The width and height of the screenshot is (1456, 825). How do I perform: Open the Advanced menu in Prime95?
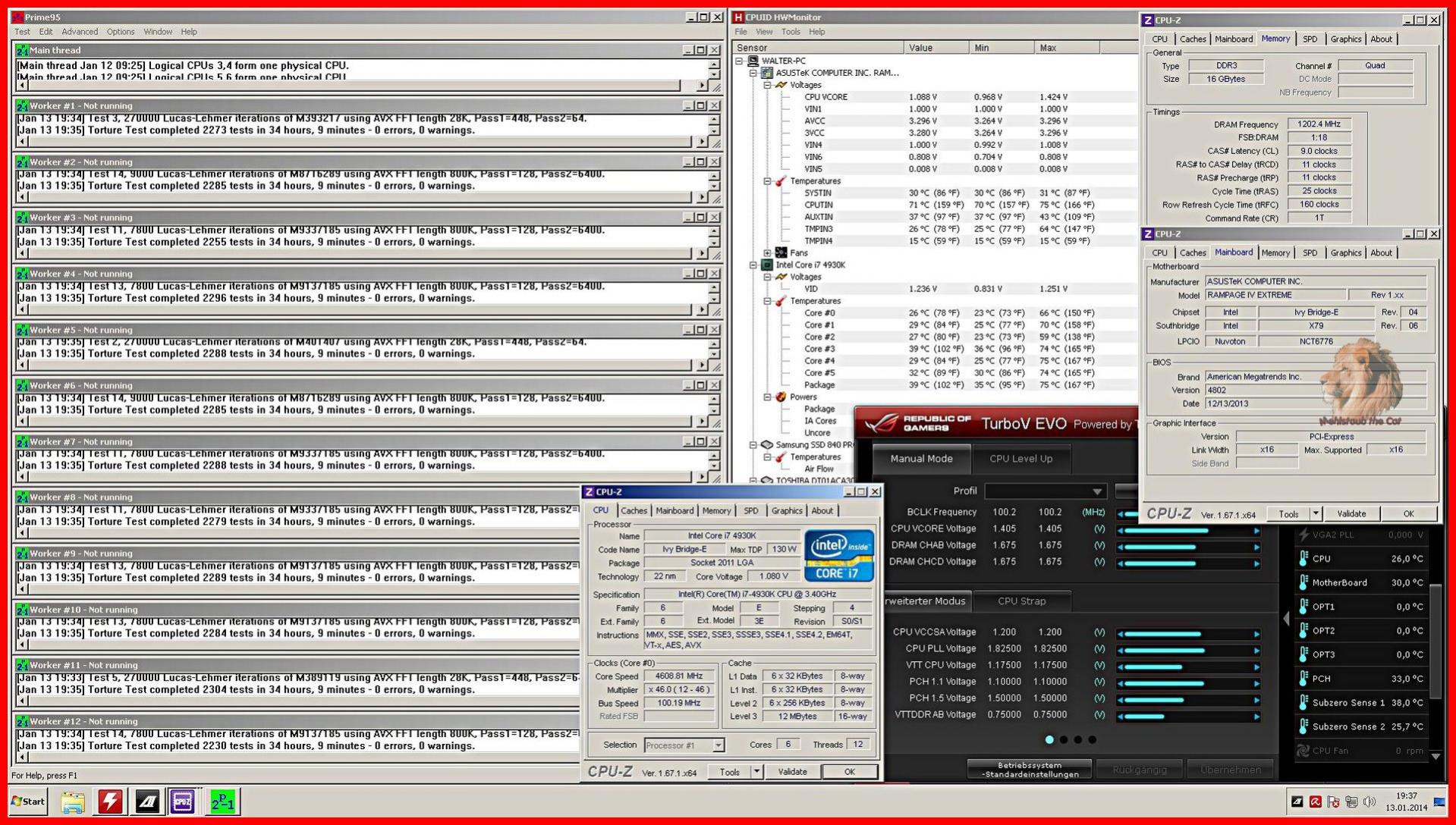pos(80,32)
